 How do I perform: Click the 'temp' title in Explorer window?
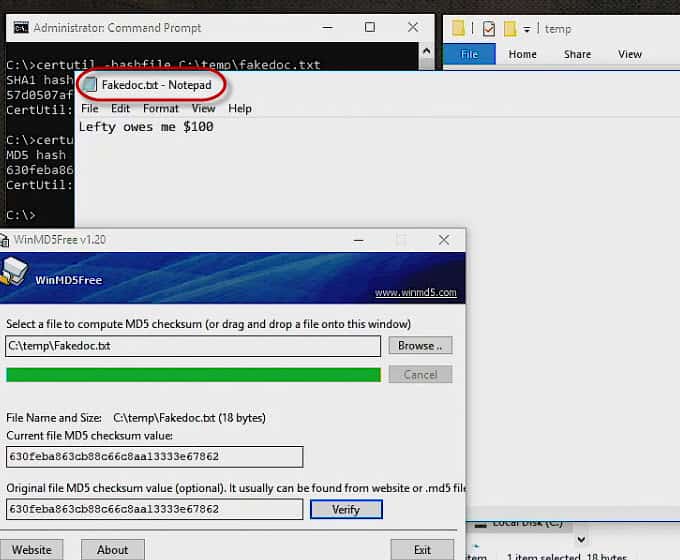(558, 29)
